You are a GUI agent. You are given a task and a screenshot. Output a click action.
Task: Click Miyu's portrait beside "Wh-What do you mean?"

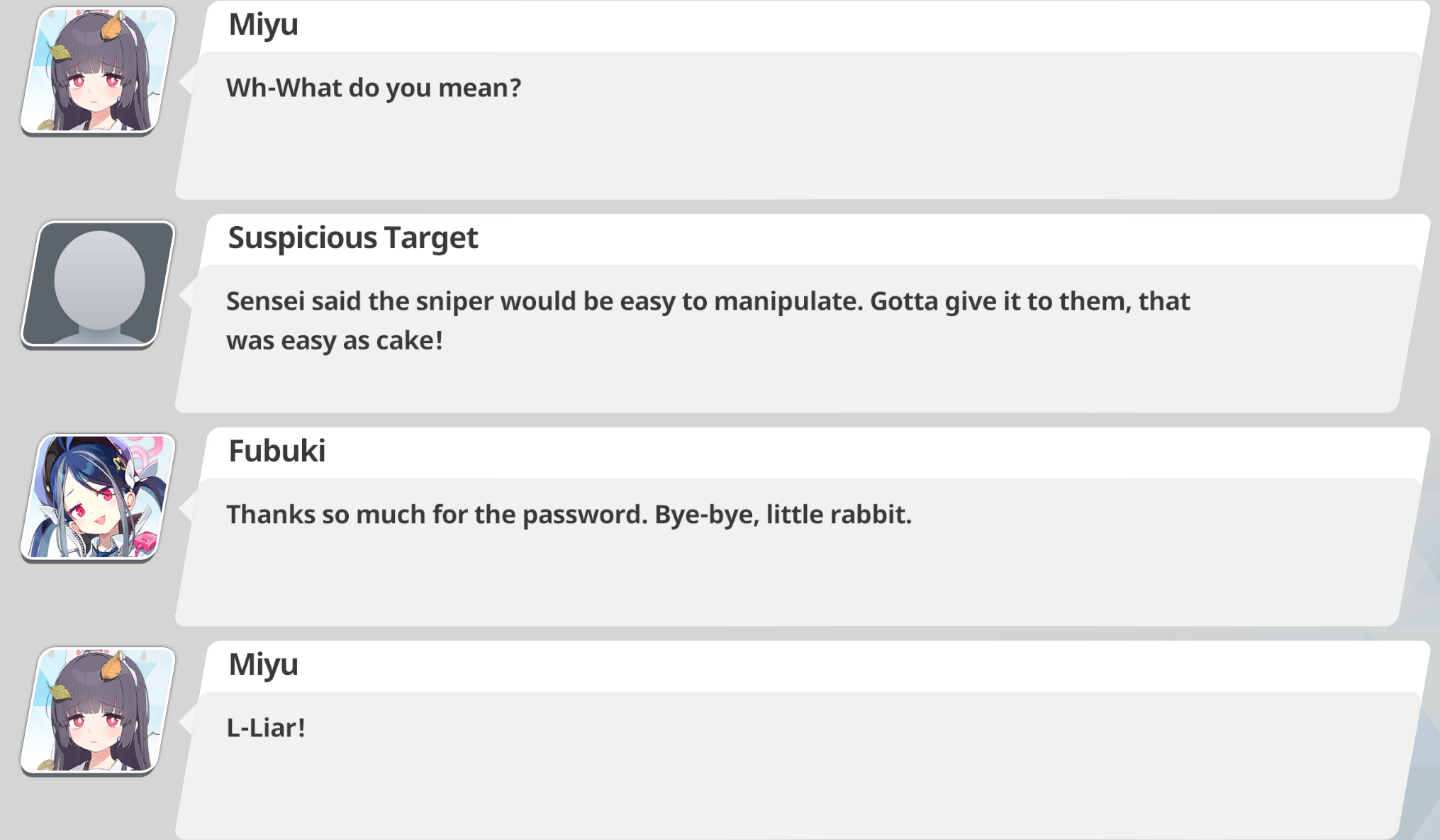(x=98, y=70)
